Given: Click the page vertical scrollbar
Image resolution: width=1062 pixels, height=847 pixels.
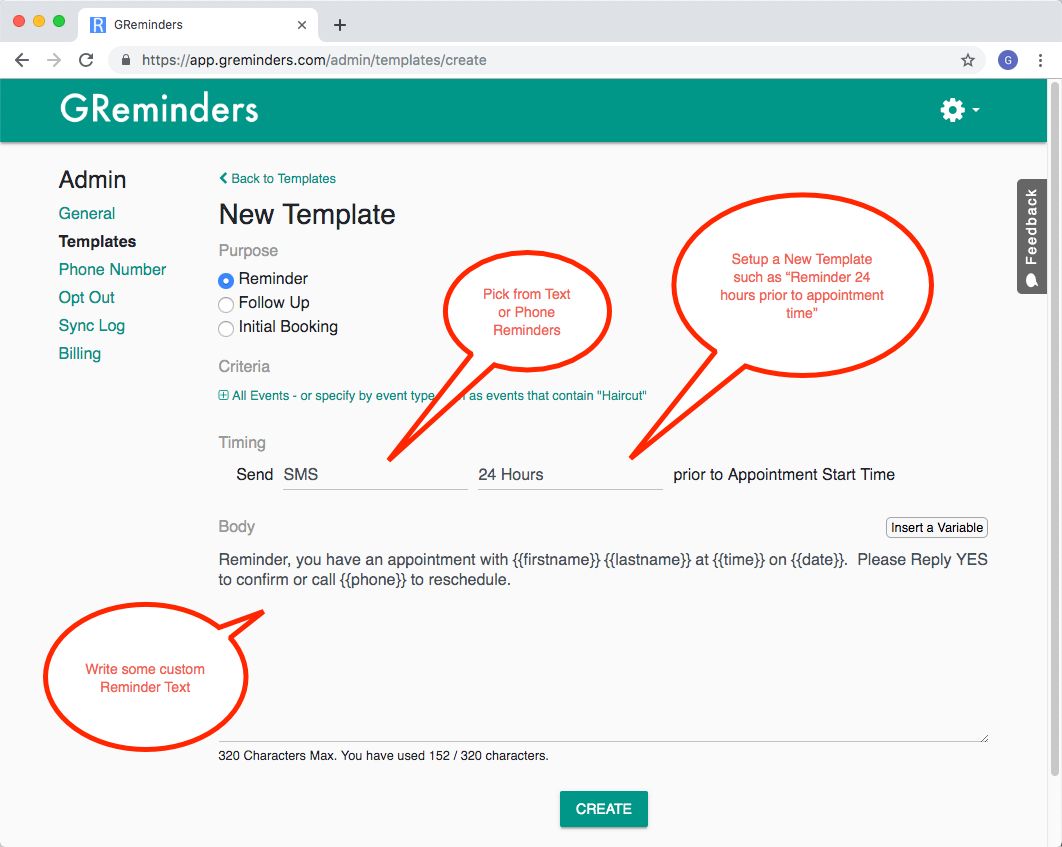Looking at the screenshot, I should point(1055,429).
